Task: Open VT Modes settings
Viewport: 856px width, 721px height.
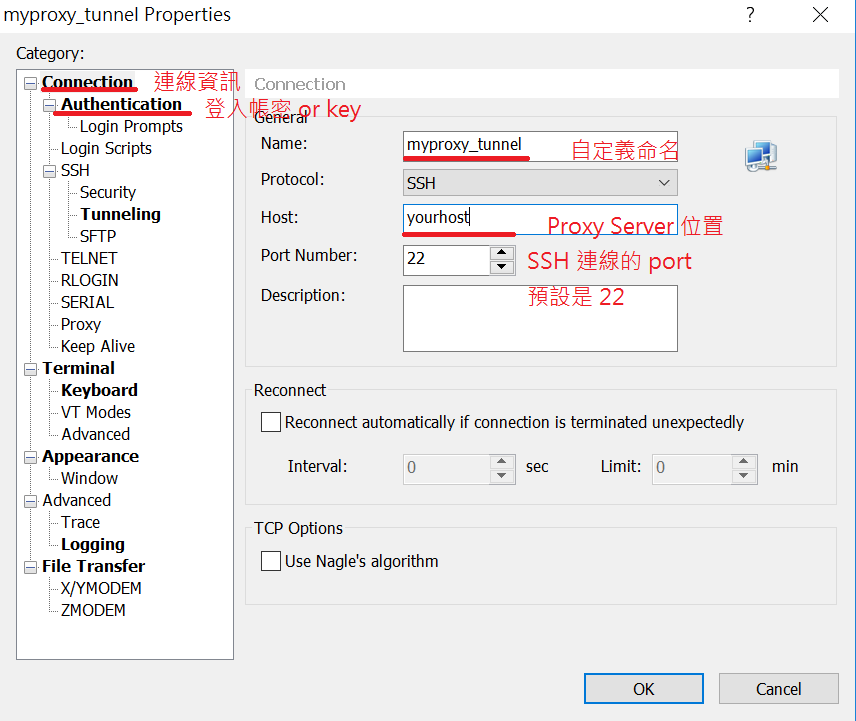Action: (96, 412)
